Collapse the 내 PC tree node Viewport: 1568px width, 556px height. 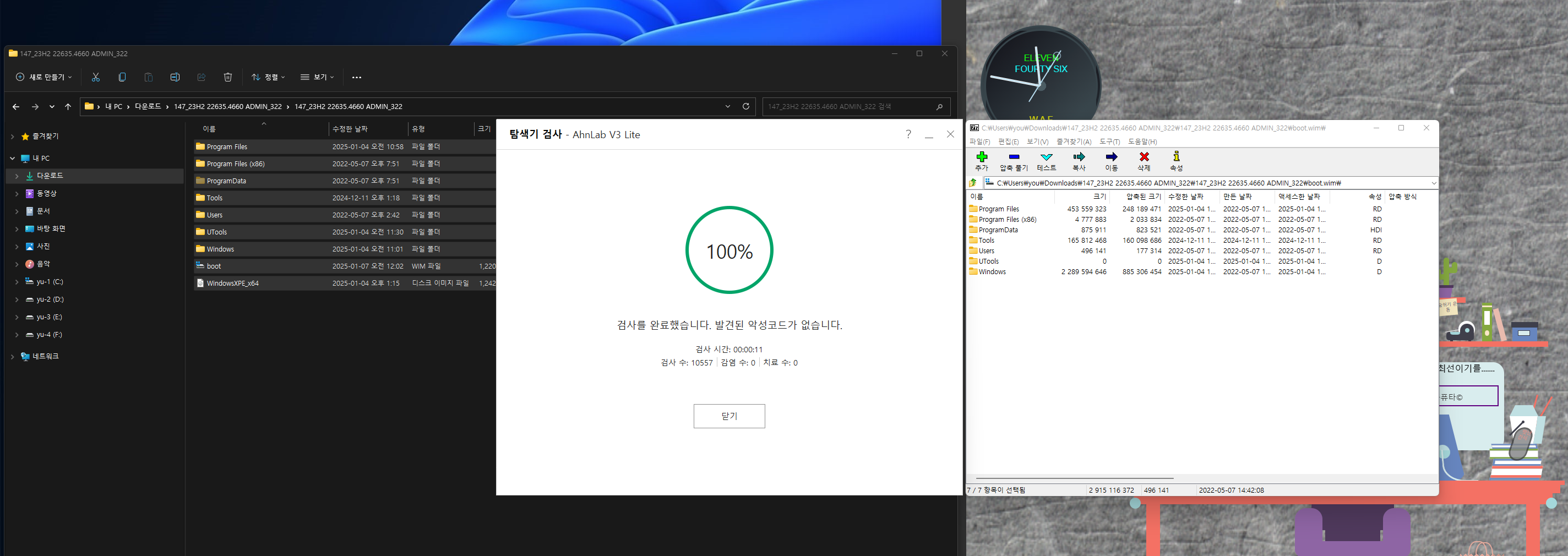coord(12,158)
